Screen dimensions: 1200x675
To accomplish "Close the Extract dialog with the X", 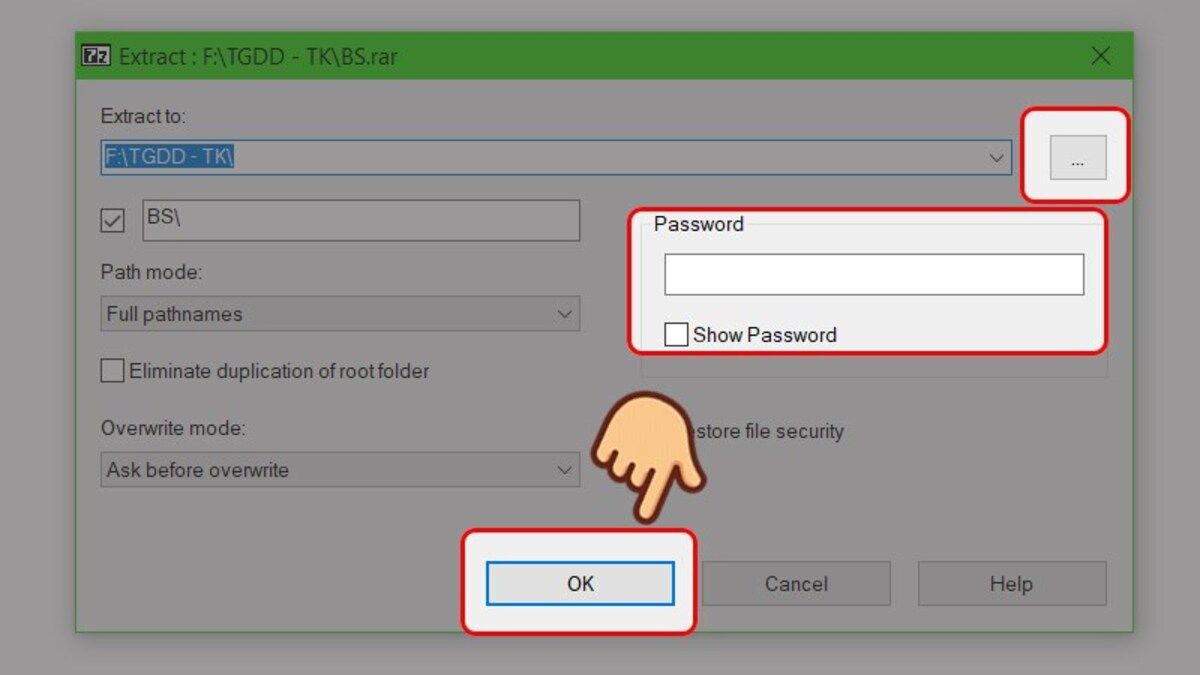I will pyautogui.click(x=1101, y=56).
